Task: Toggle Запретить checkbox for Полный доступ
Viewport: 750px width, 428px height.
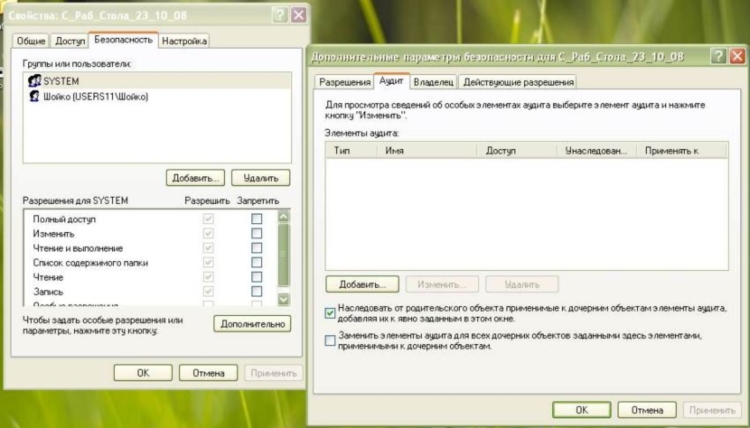Action: (257, 218)
